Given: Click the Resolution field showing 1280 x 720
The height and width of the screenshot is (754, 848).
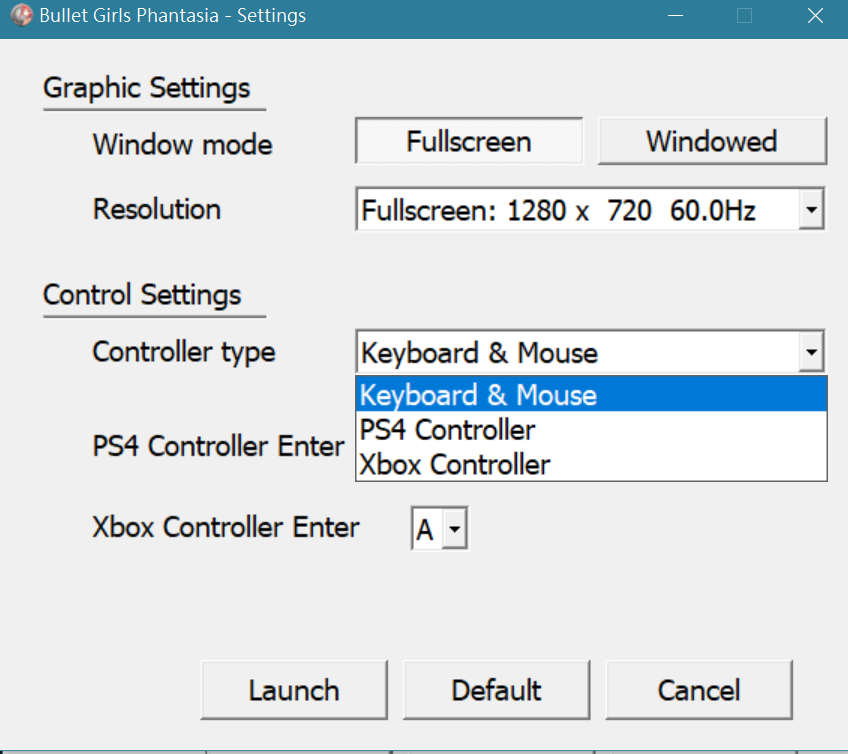Looking at the screenshot, I should (x=576, y=212).
